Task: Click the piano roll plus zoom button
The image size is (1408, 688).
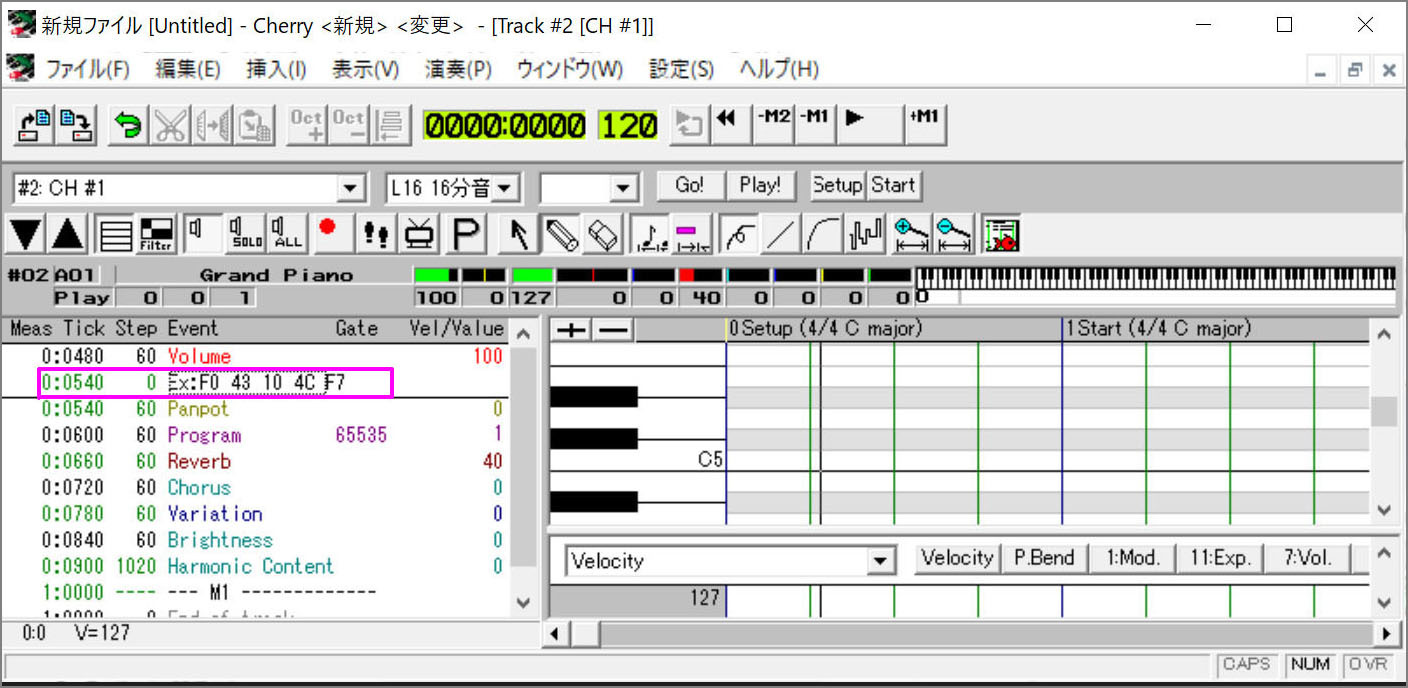Action: point(571,330)
